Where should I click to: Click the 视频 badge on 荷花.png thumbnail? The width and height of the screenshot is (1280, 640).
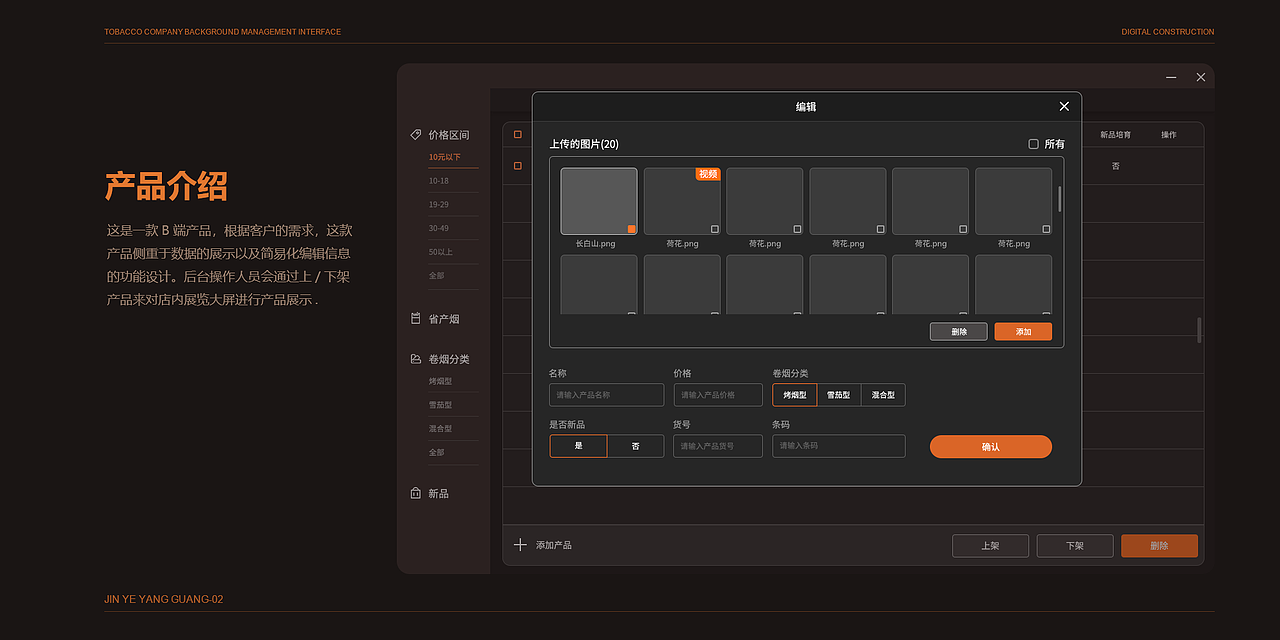pos(709,174)
